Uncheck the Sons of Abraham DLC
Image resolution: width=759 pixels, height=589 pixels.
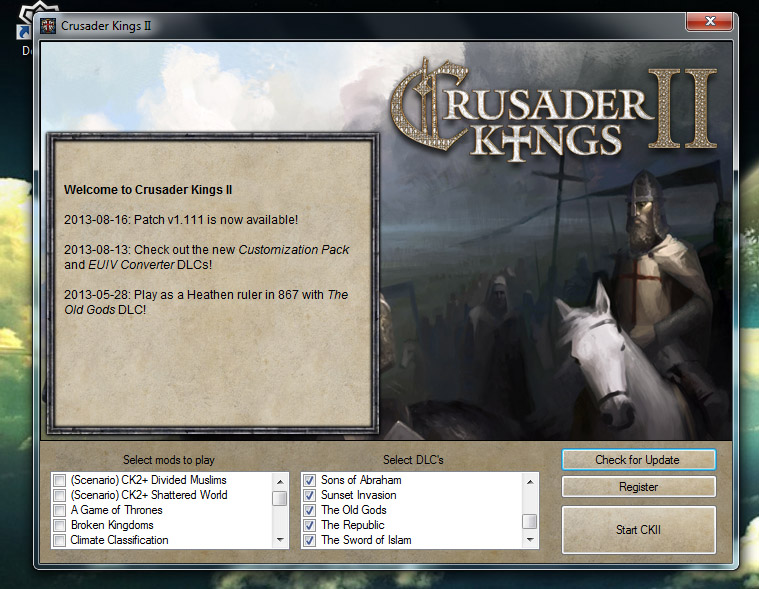coord(310,480)
